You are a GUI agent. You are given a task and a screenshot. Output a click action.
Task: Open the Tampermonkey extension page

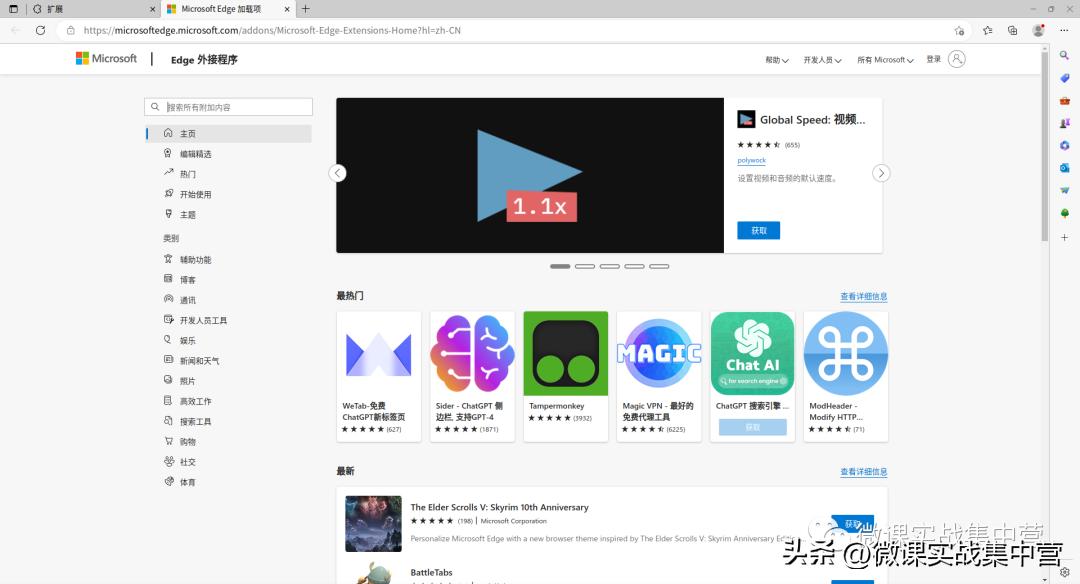(565, 353)
